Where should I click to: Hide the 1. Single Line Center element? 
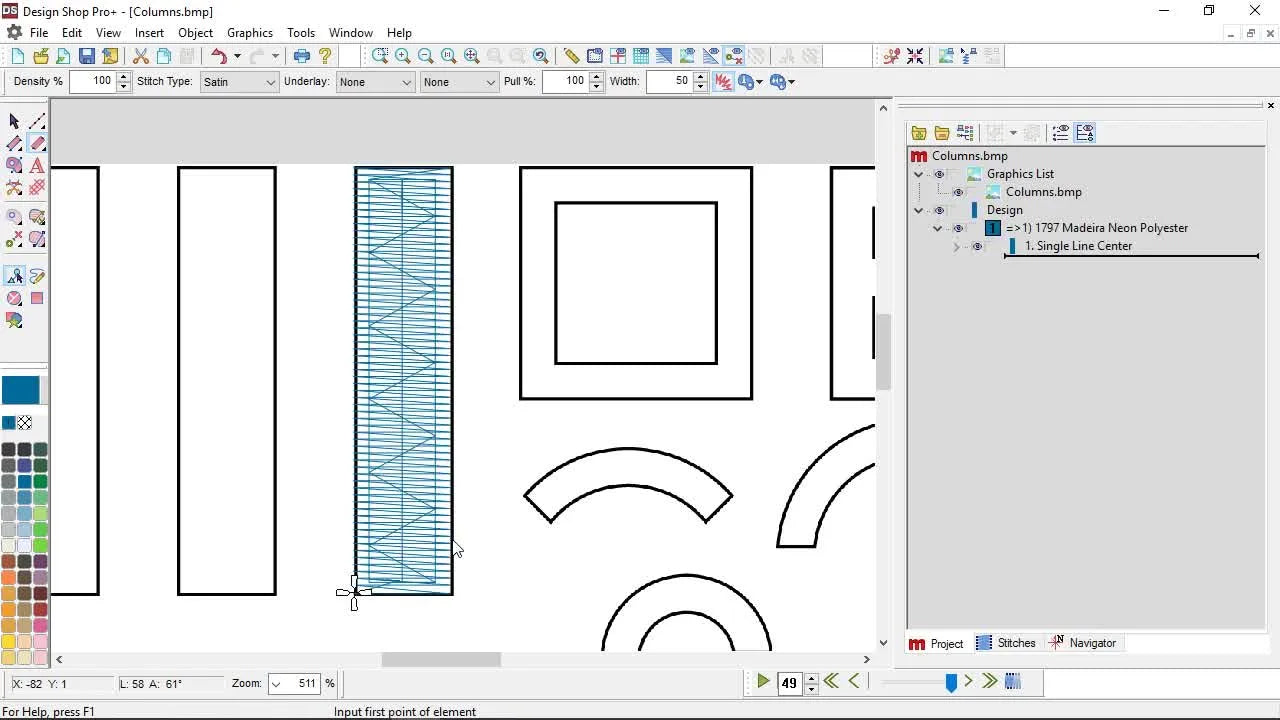[977, 246]
